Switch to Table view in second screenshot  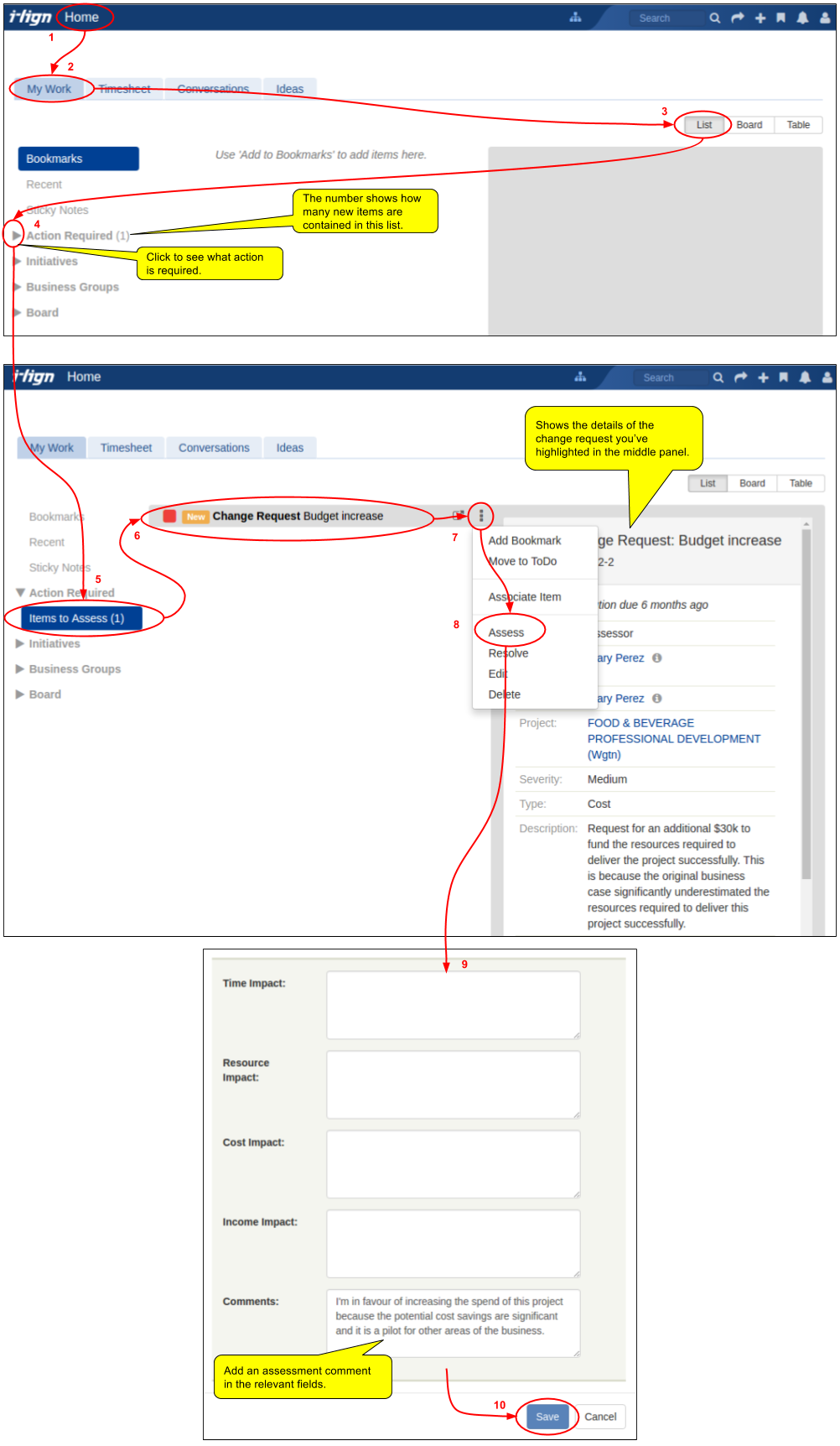point(801,483)
